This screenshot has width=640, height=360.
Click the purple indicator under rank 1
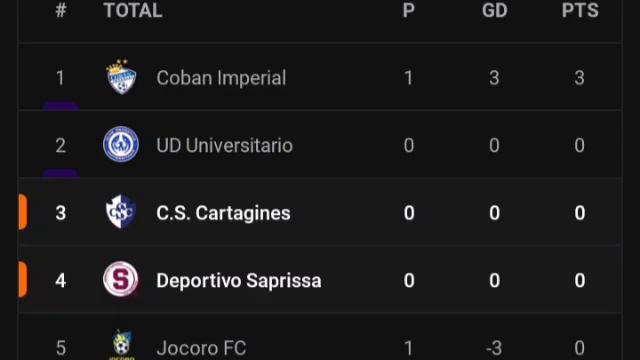click(x=61, y=107)
